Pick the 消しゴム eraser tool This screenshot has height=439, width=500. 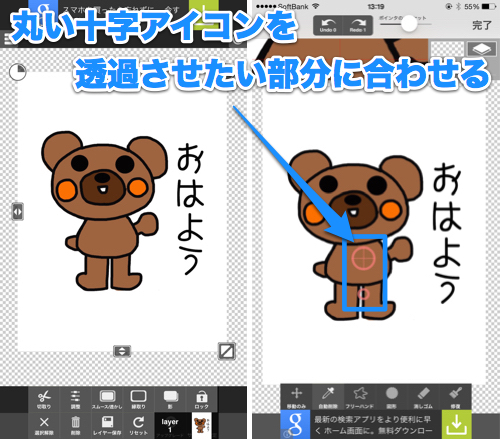point(423,398)
